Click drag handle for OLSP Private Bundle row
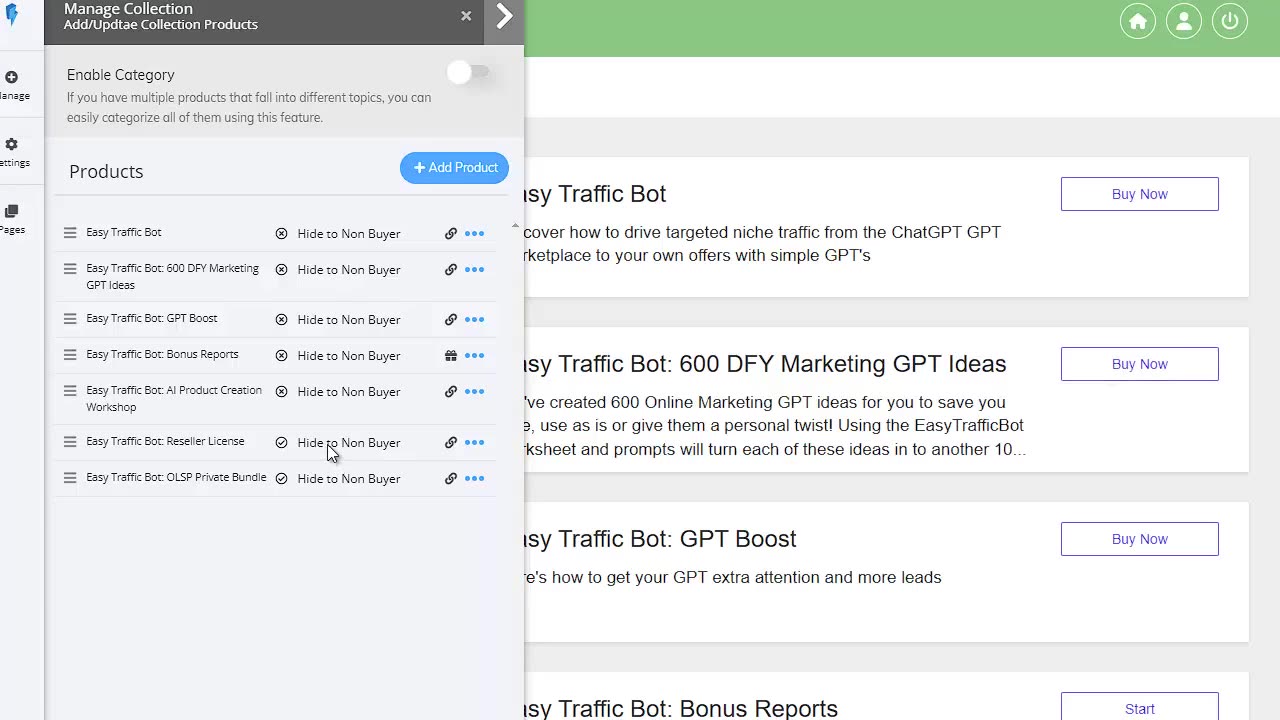The height and width of the screenshot is (720, 1280). coord(70,477)
